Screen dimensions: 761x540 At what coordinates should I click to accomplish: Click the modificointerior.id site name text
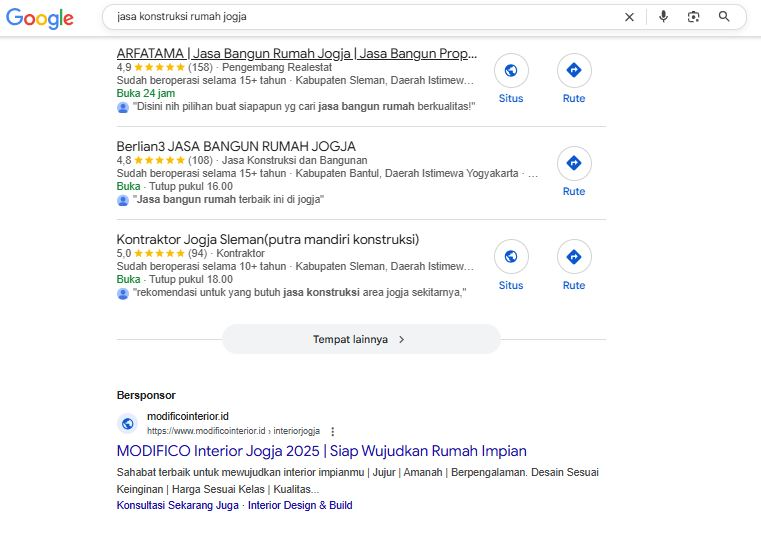click(x=188, y=416)
